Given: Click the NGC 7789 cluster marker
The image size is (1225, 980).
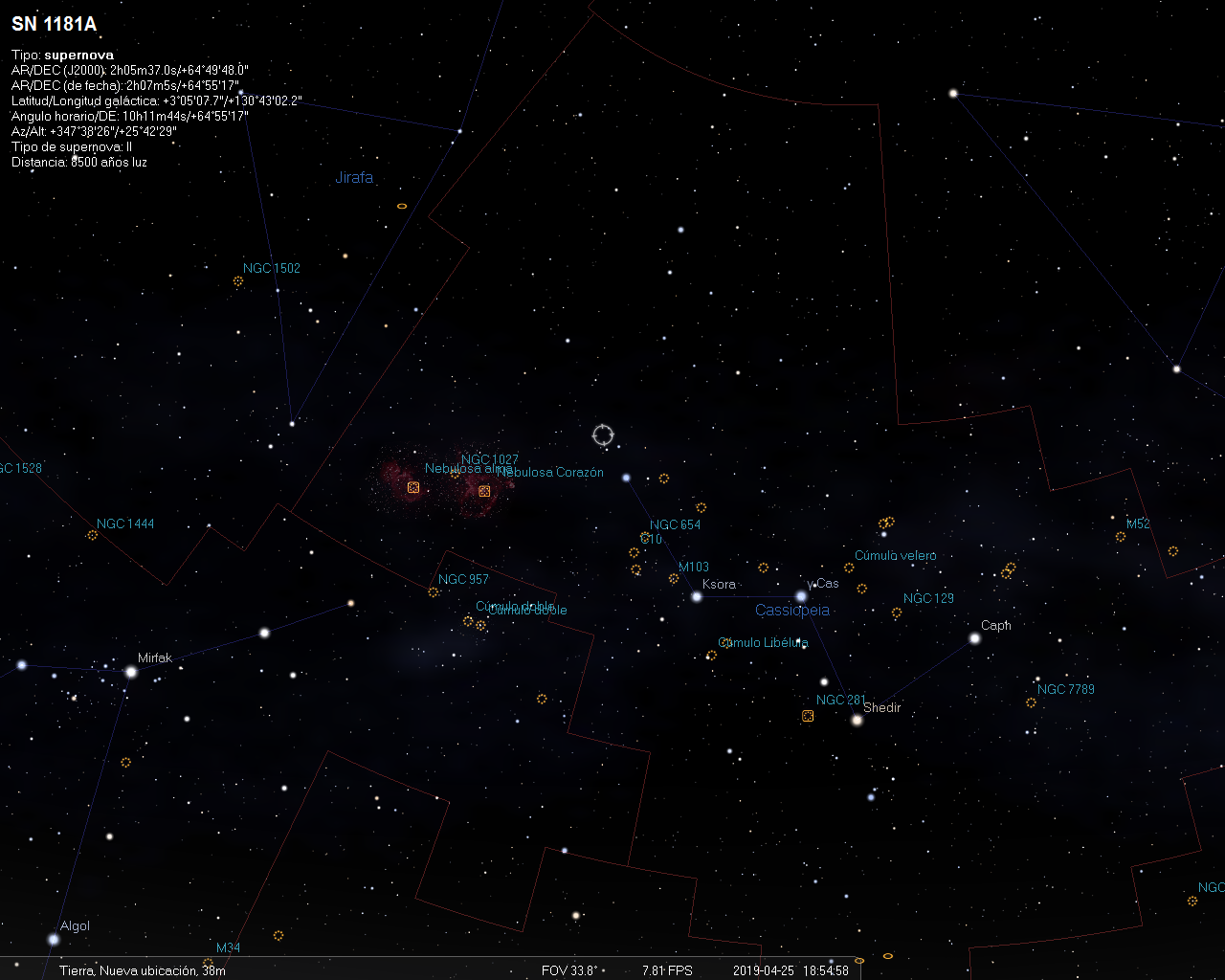Looking at the screenshot, I should (1031, 702).
